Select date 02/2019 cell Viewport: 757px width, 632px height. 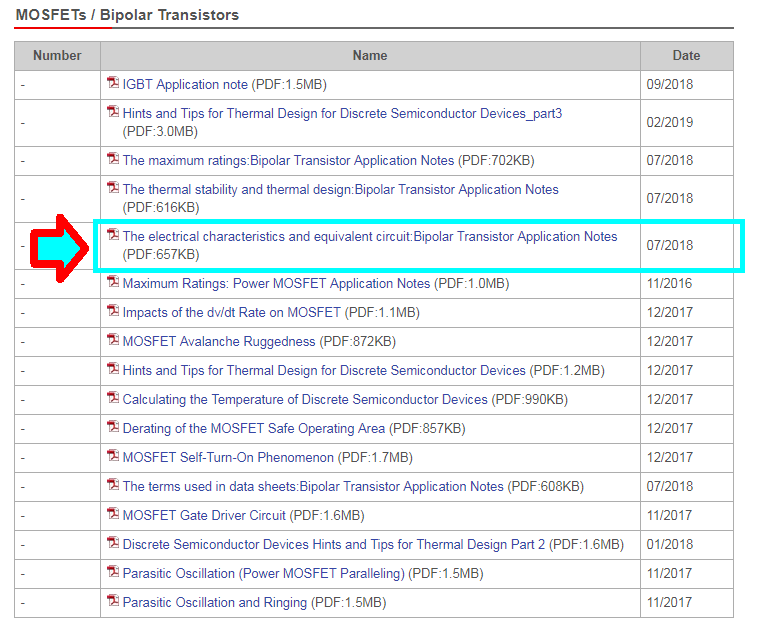(x=670, y=122)
